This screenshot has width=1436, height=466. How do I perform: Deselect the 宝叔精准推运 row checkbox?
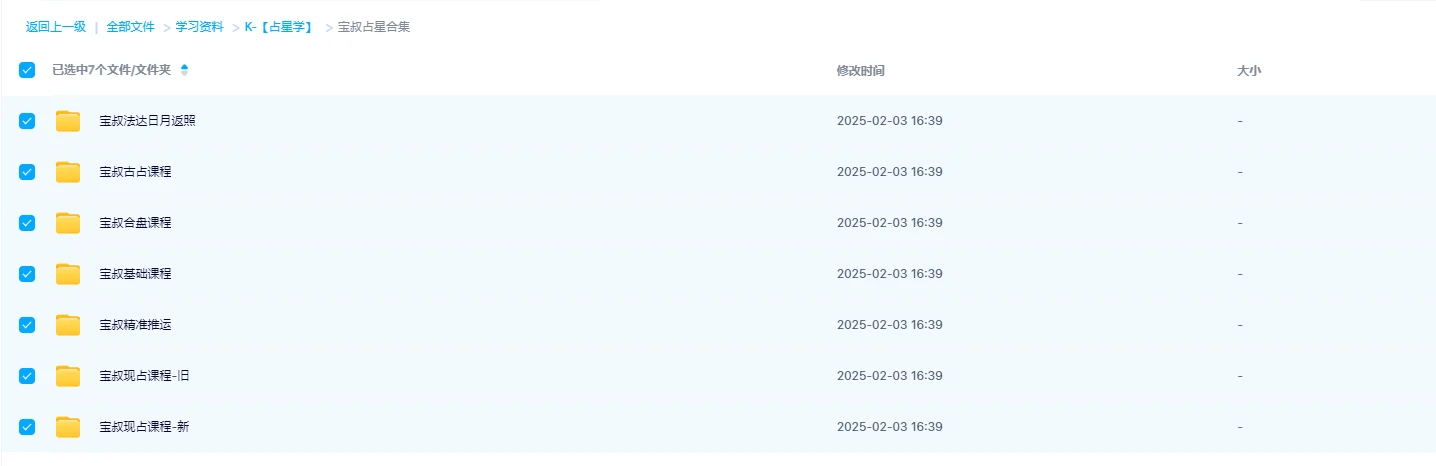pyautogui.click(x=27, y=325)
